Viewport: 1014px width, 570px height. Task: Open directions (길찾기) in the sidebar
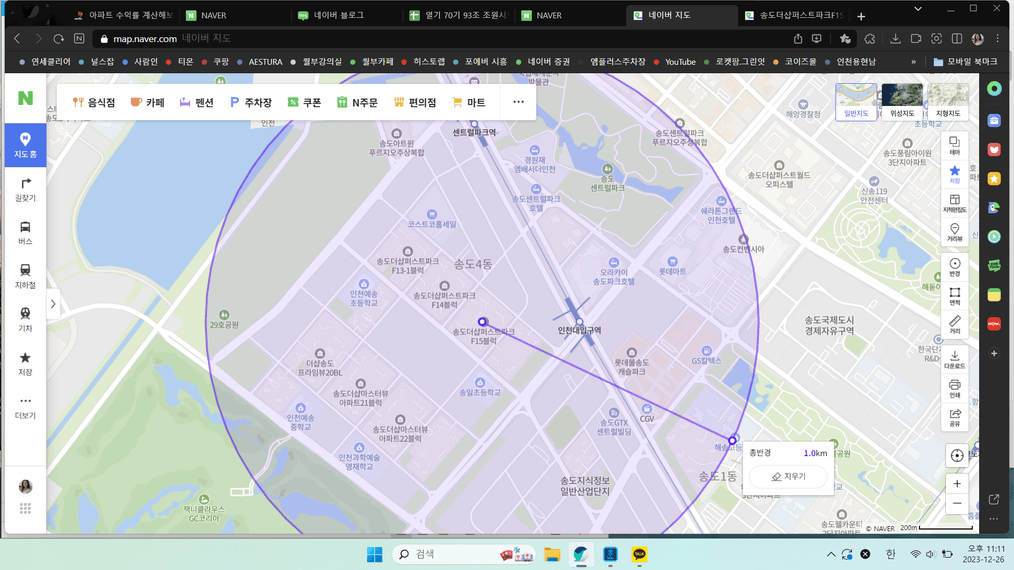[25, 190]
